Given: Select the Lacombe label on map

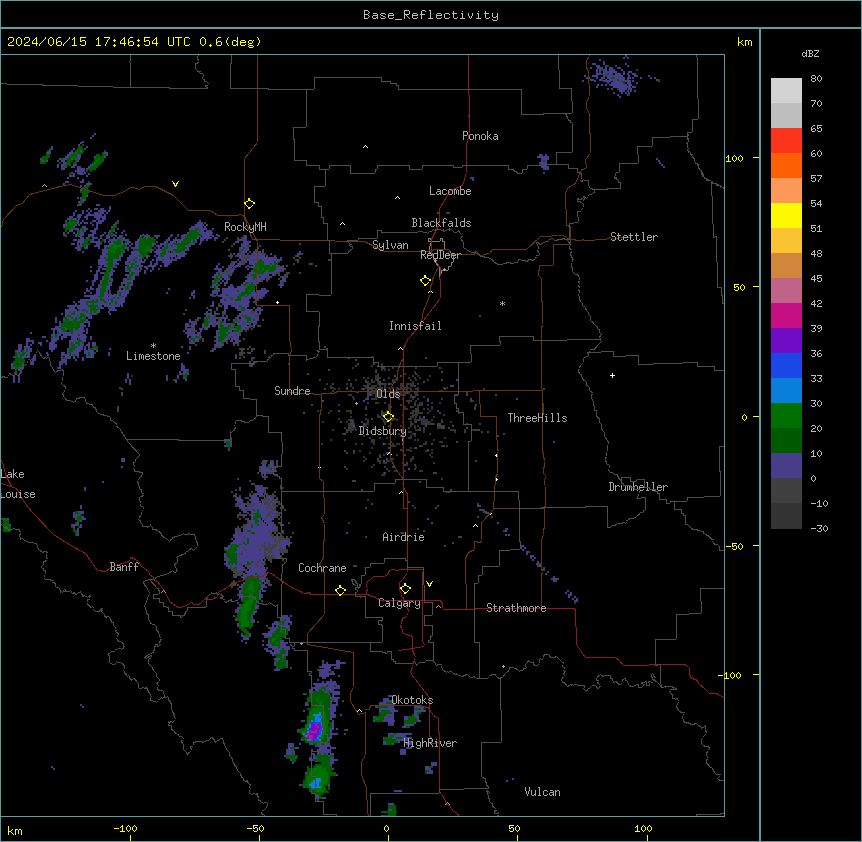Looking at the screenshot, I should [450, 191].
